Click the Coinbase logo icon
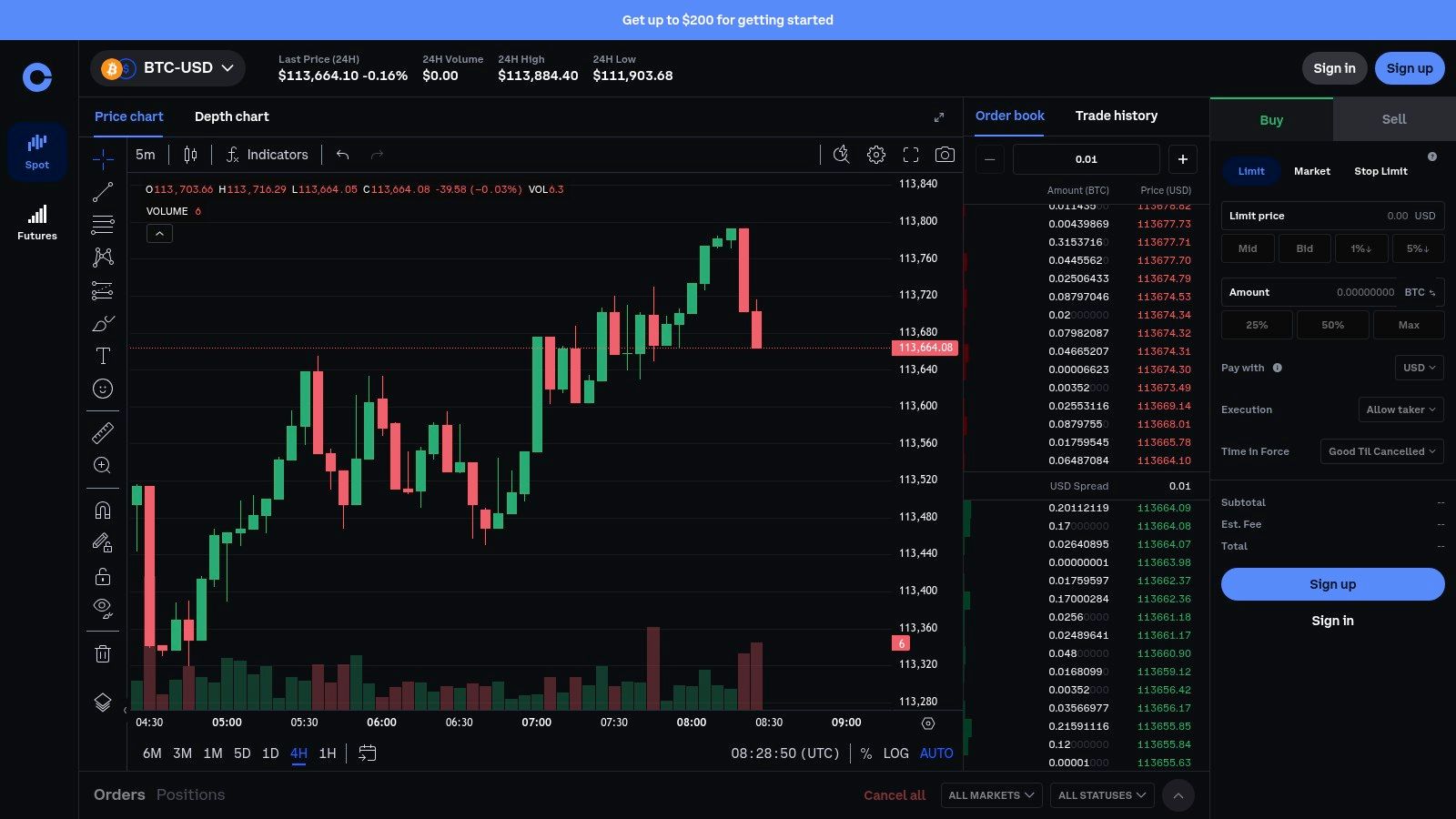The image size is (1456, 819). pyautogui.click(x=37, y=77)
